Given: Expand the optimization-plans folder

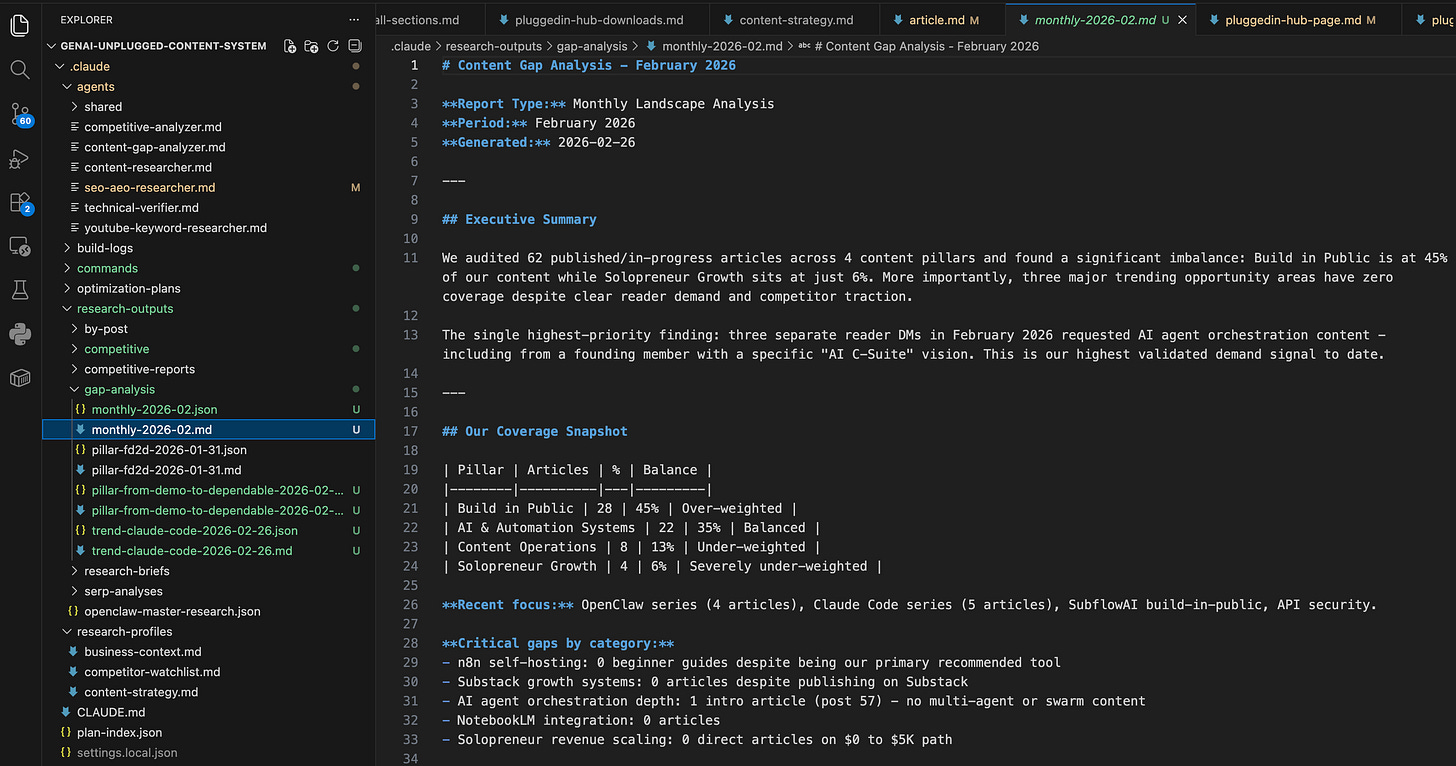Looking at the screenshot, I should (x=67, y=288).
